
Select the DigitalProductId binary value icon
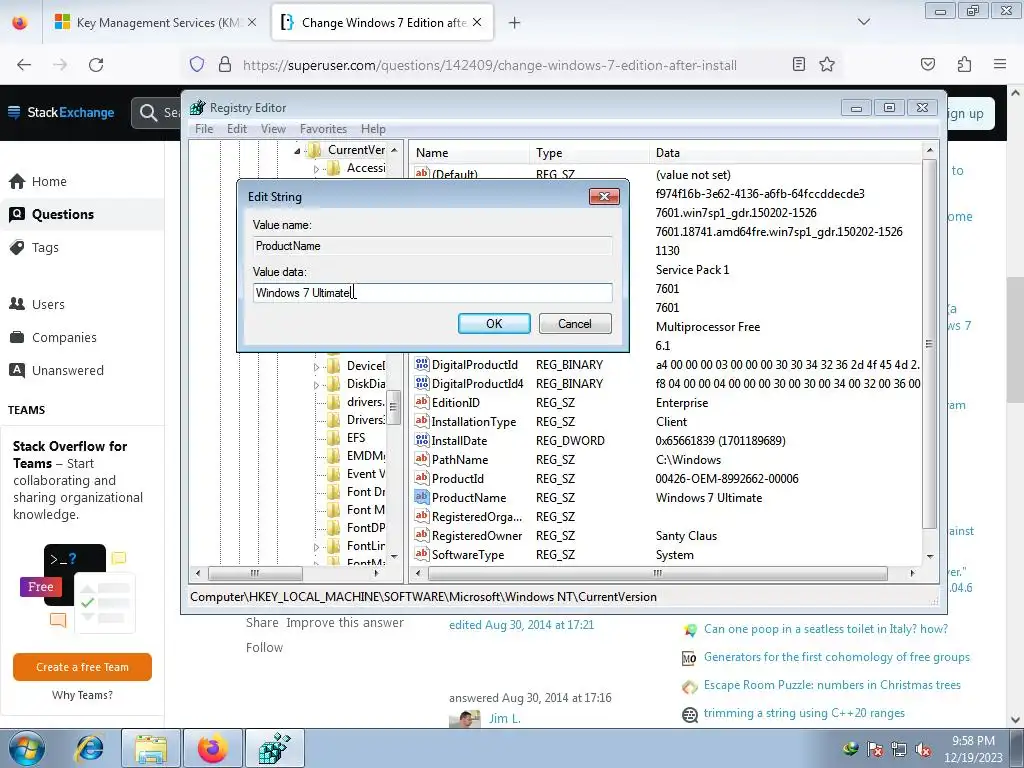422,364
